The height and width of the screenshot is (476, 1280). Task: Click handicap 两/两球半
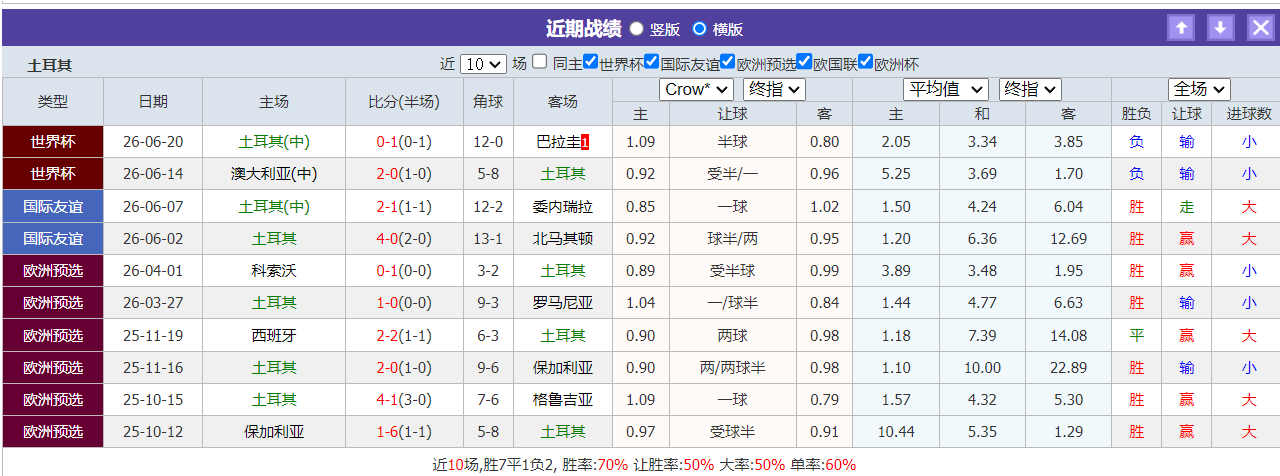point(733,368)
